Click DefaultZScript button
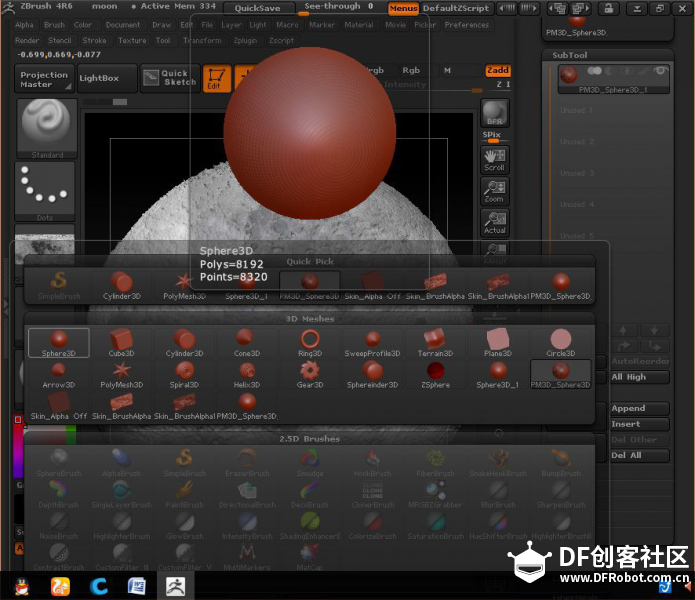The width and height of the screenshot is (695, 600). (x=456, y=8)
